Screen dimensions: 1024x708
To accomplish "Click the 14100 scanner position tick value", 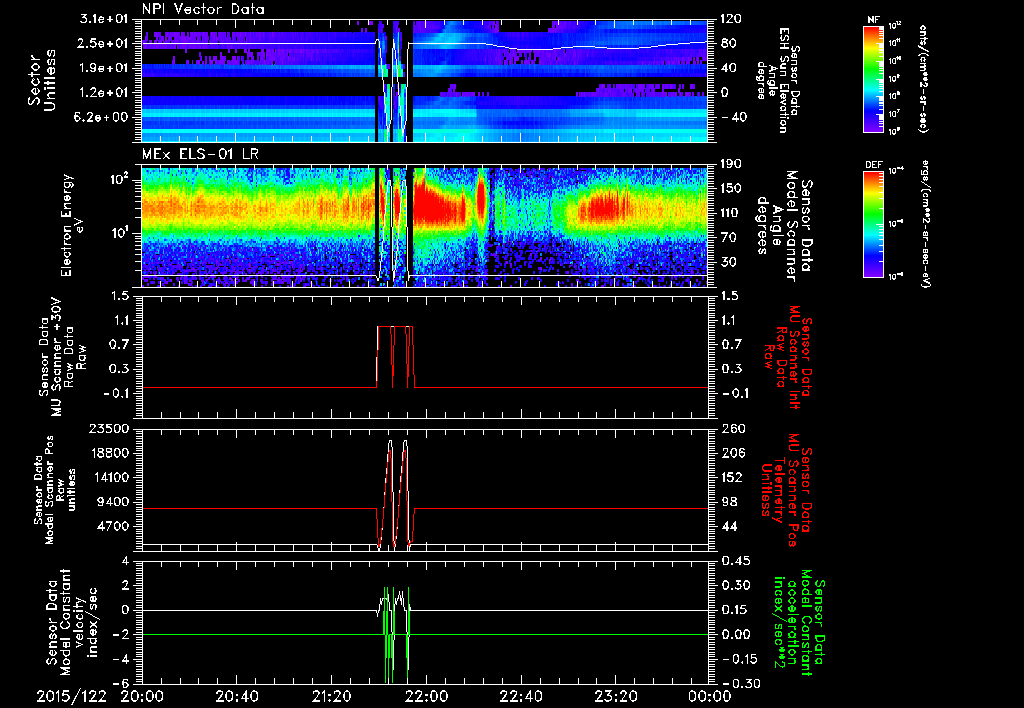I will pyautogui.click(x=110, y=477).
